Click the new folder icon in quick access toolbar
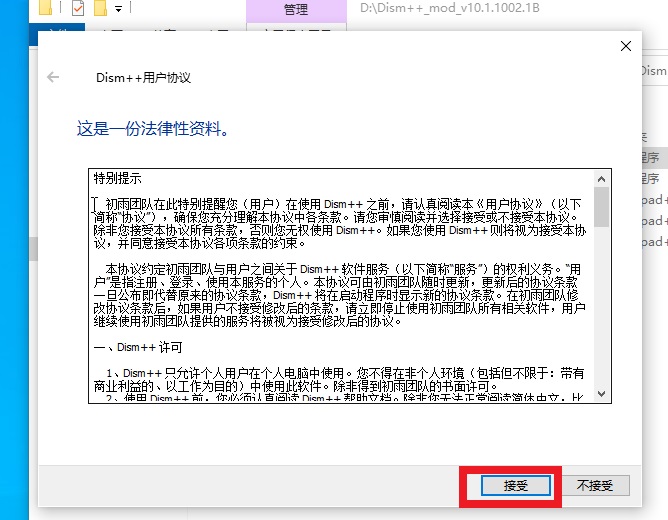Screen dimensions: 668x520 [100, 9]
